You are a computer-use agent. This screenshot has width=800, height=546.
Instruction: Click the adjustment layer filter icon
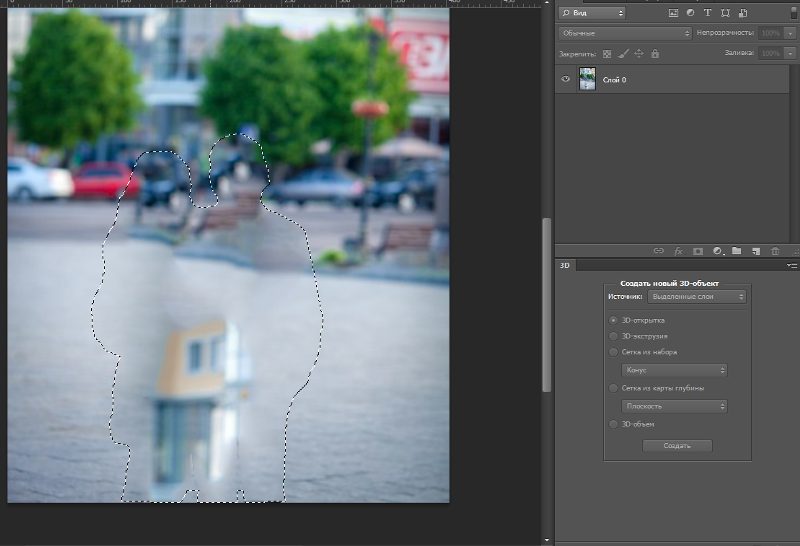point(690,13)
